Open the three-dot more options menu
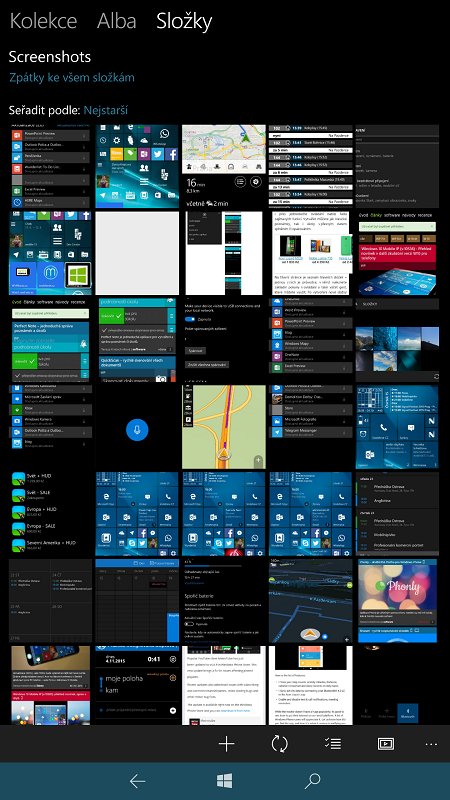This screenshot has width=450, height=800. tap(431, 744)
